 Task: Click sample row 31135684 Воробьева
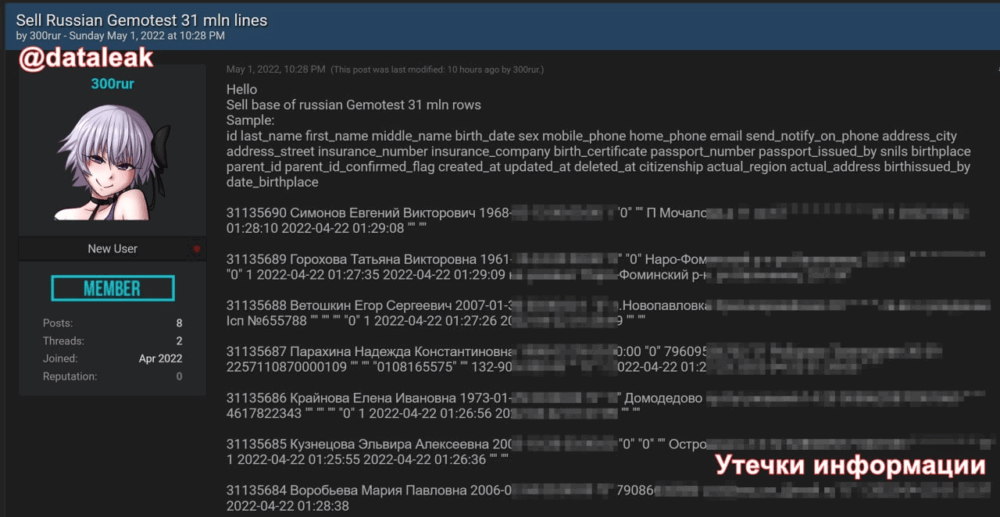pyautogui.click(x=598, y=499)
